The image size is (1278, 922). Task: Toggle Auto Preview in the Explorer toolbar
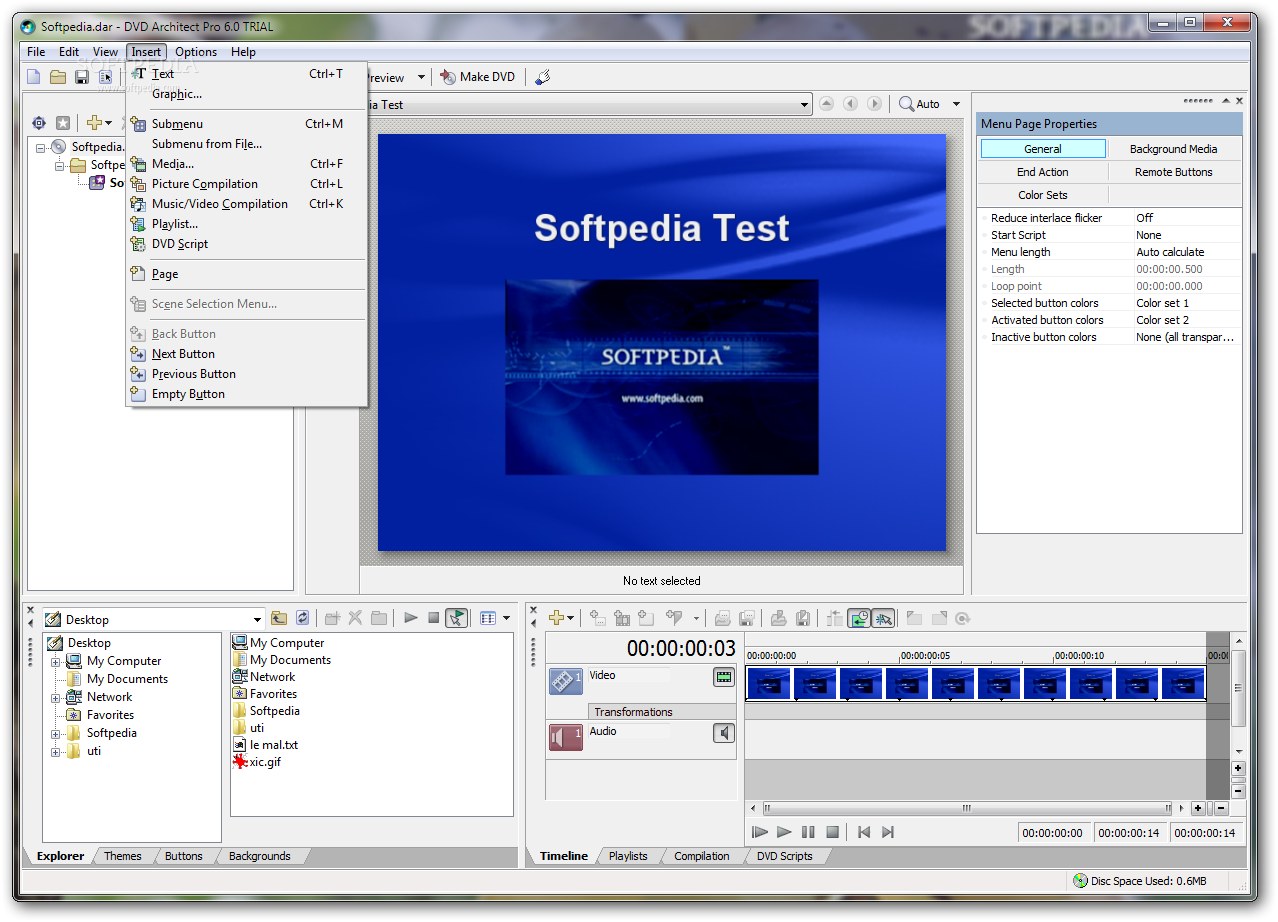[456, 619]
